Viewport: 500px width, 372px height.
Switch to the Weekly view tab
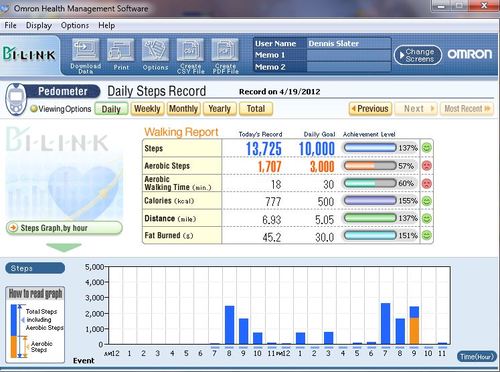[147, 109]
